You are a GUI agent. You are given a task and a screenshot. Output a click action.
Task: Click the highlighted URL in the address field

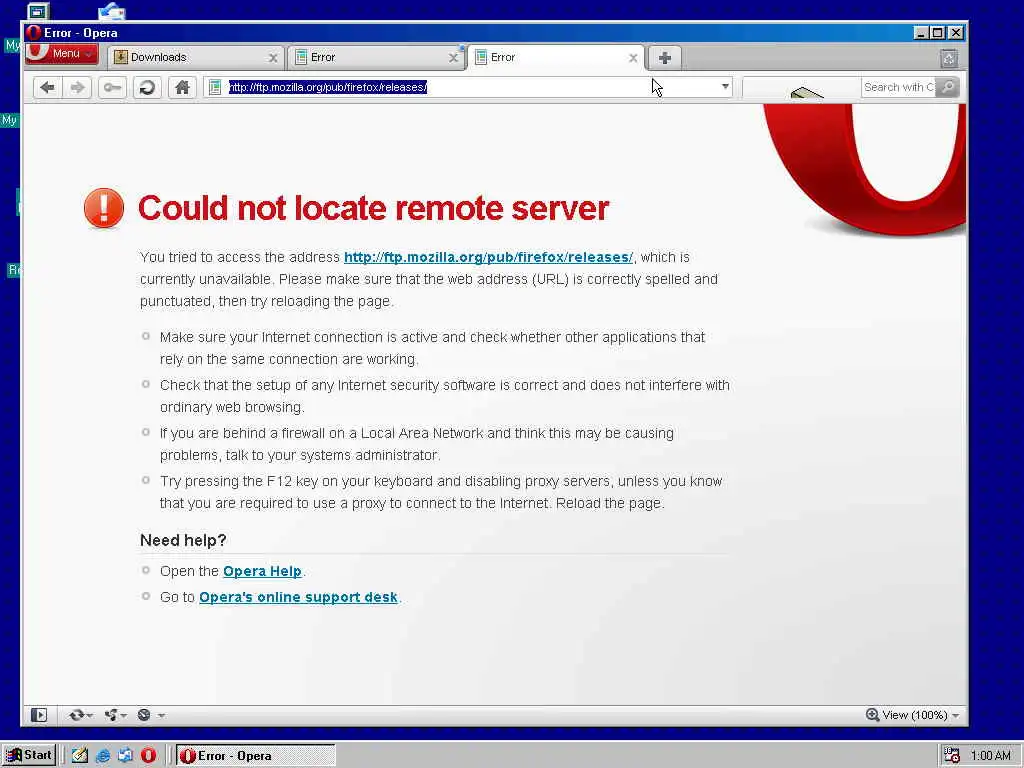coord(328,87)
